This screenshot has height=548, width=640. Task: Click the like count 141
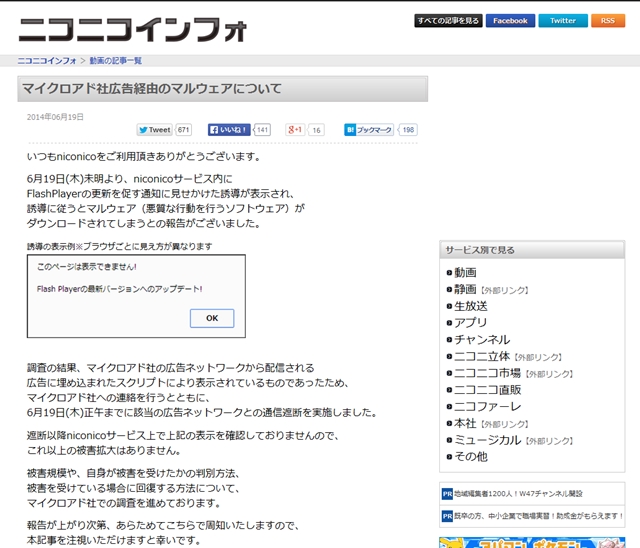click(x=262, y=130)
